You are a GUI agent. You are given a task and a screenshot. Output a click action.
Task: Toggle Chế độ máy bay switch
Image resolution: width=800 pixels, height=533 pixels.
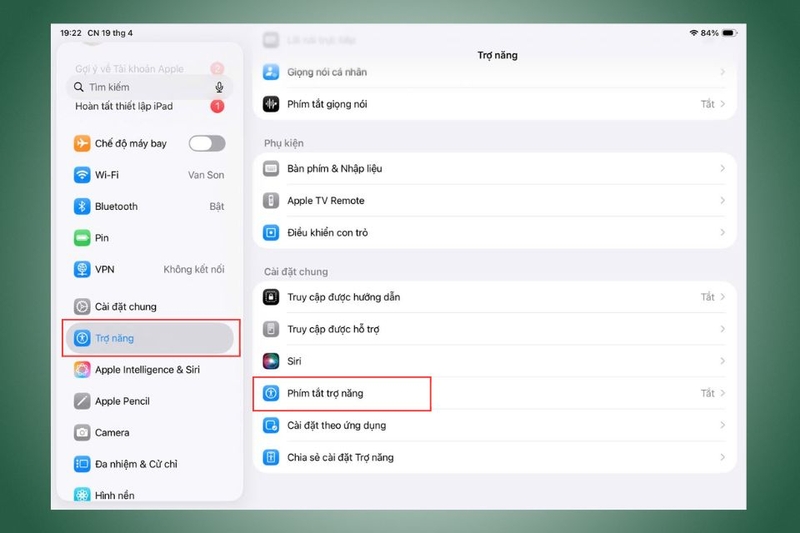[x=207, y=143]
